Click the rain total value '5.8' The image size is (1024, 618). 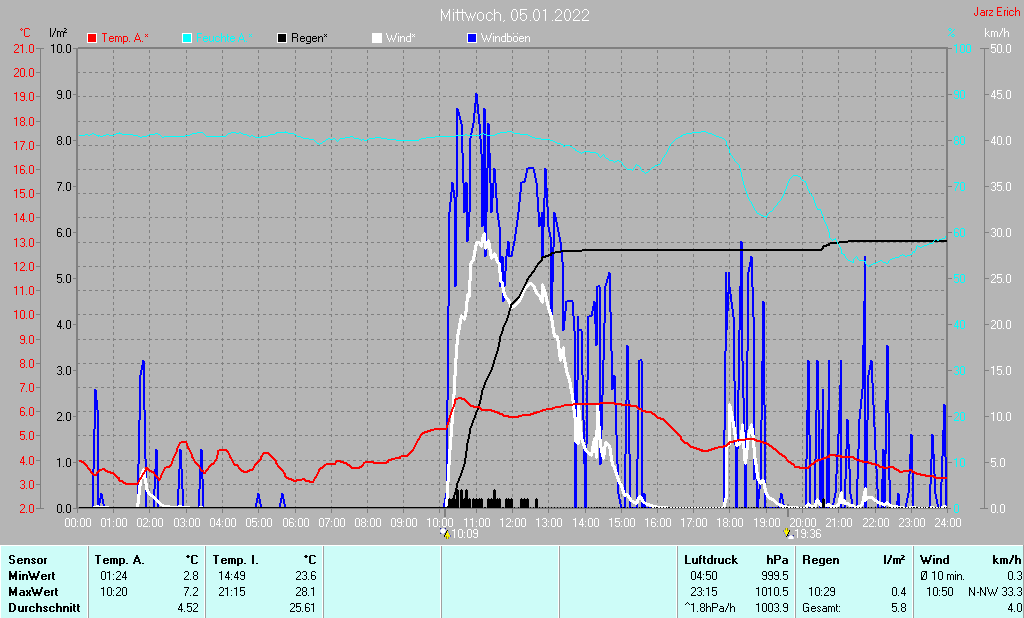(x=899, y=608)
